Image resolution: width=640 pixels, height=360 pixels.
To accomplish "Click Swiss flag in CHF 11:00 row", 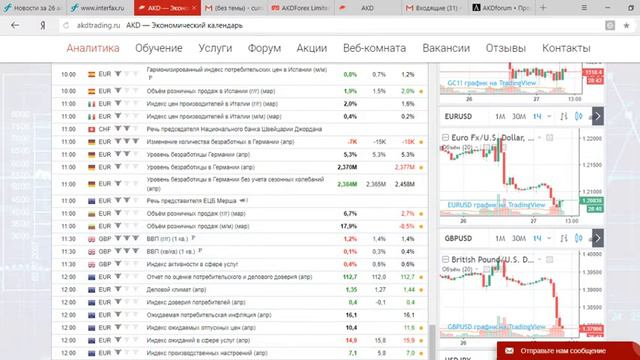I will point(91,129).
